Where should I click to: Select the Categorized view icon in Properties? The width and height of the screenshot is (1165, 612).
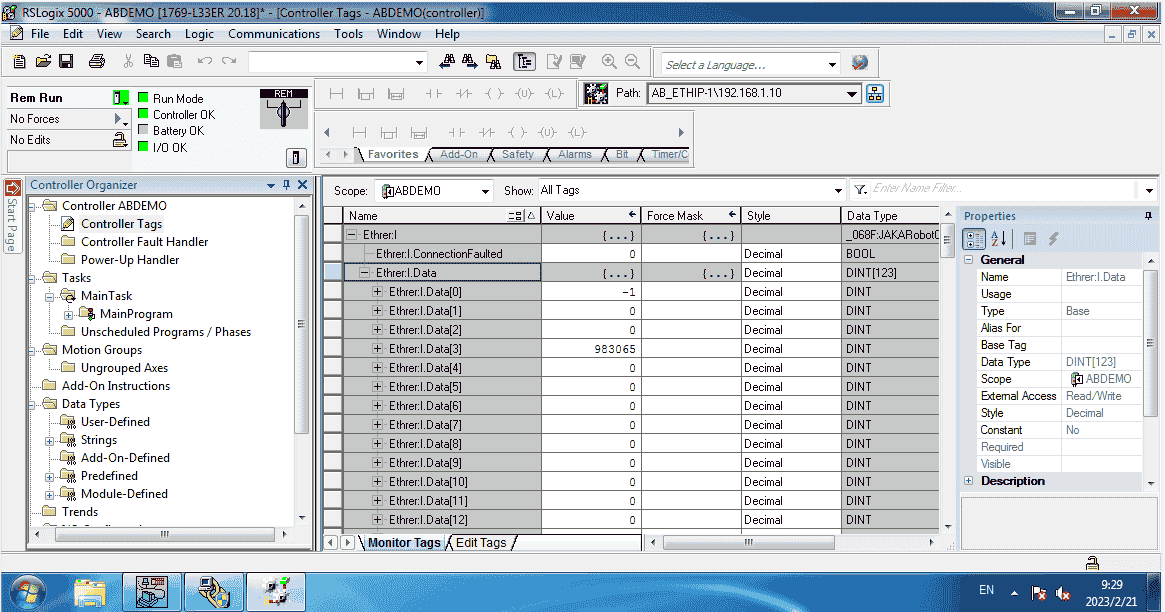(x=973, y=239)
